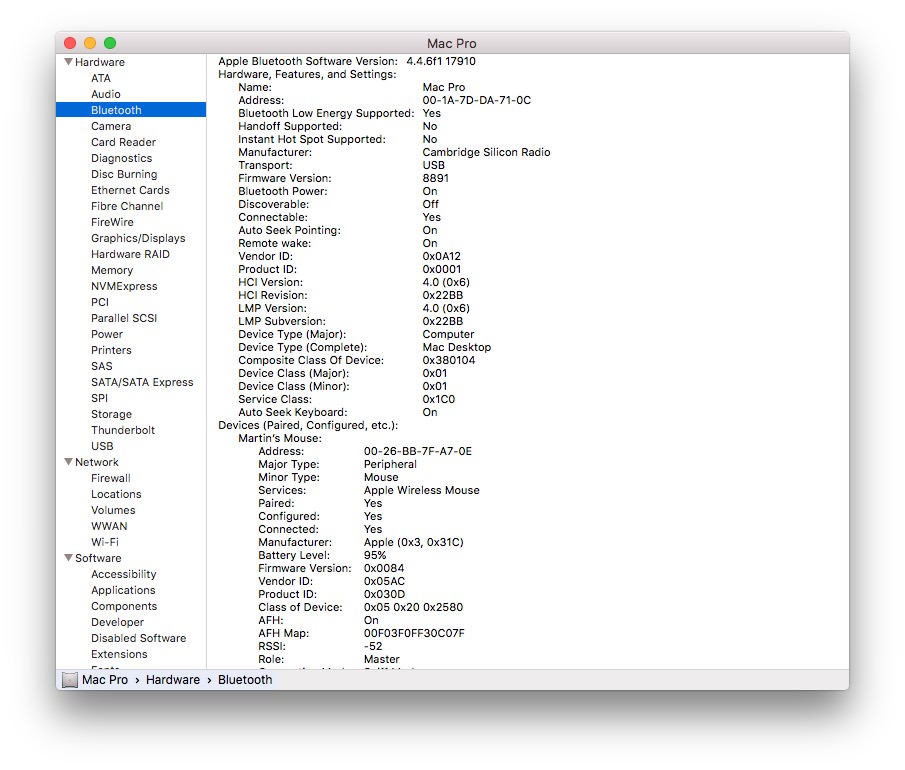905x770 pixels.
Task: Select Printers in the sidebar
Action: (111, 350)
